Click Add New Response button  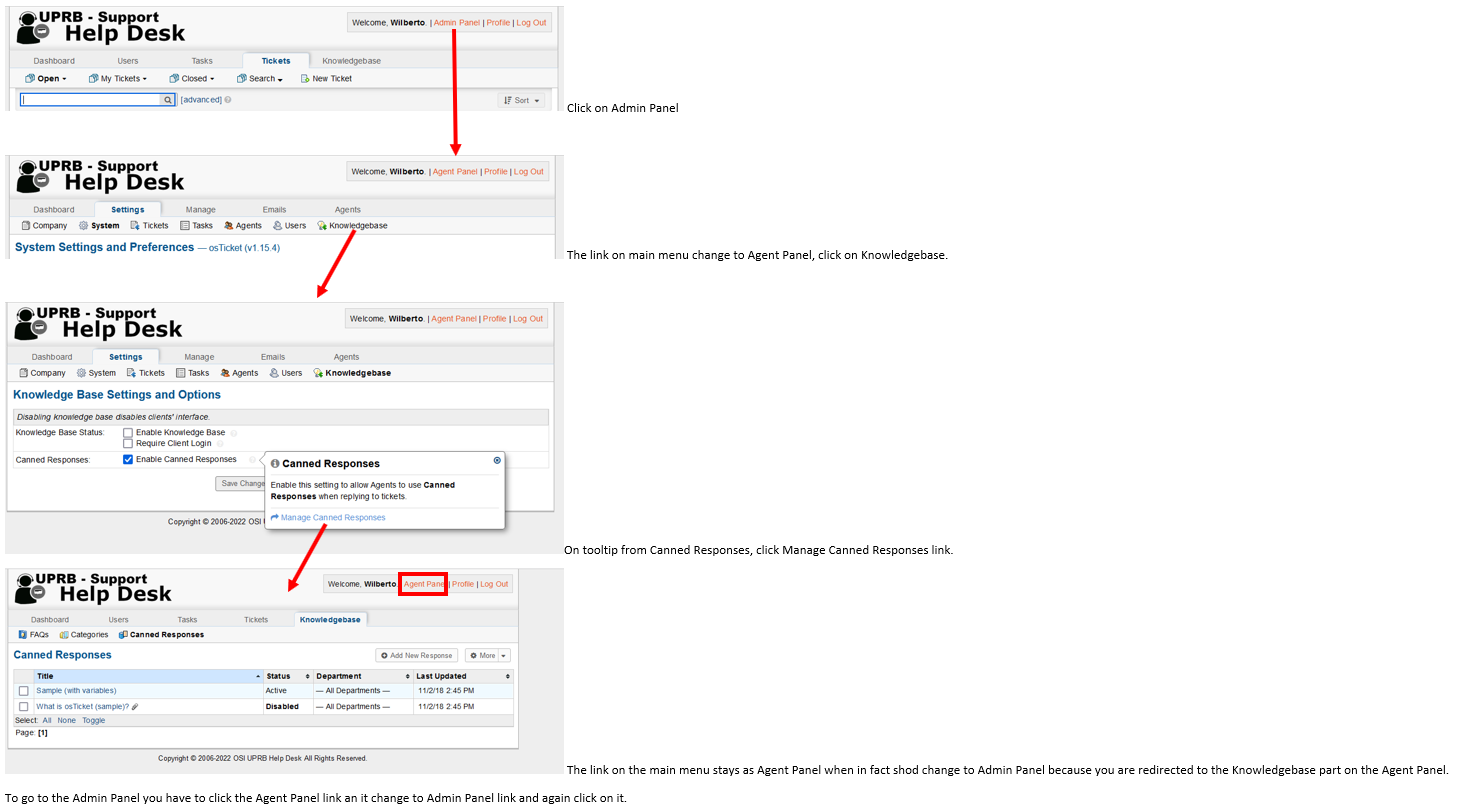(416, 656)
